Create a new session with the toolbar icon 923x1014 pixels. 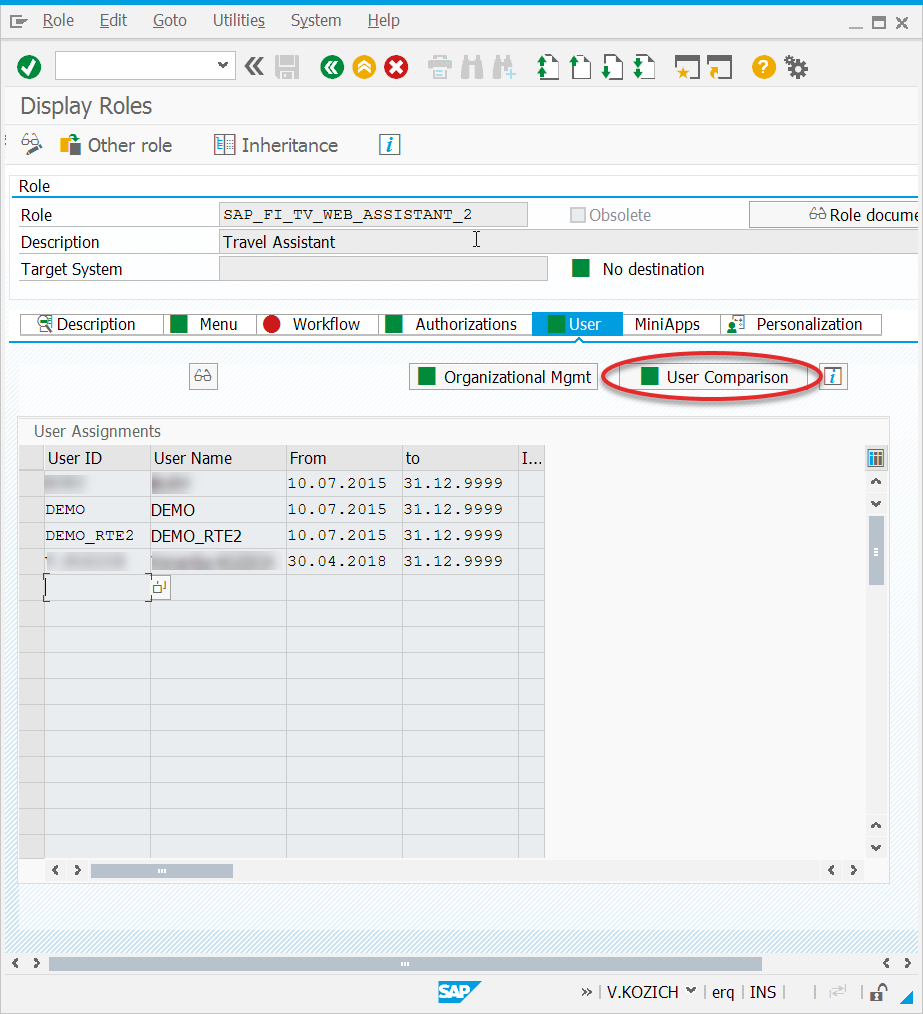click(687, 67)
